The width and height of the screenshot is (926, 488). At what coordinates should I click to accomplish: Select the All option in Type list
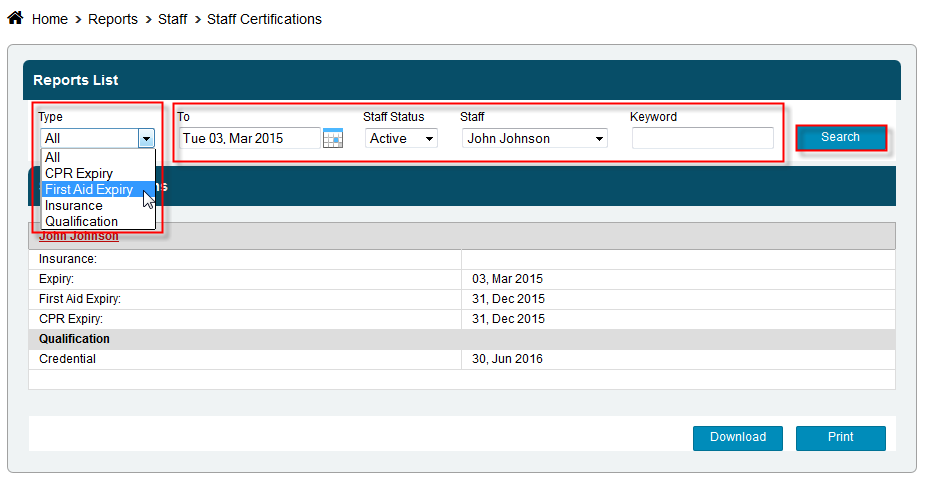[53, 157]
